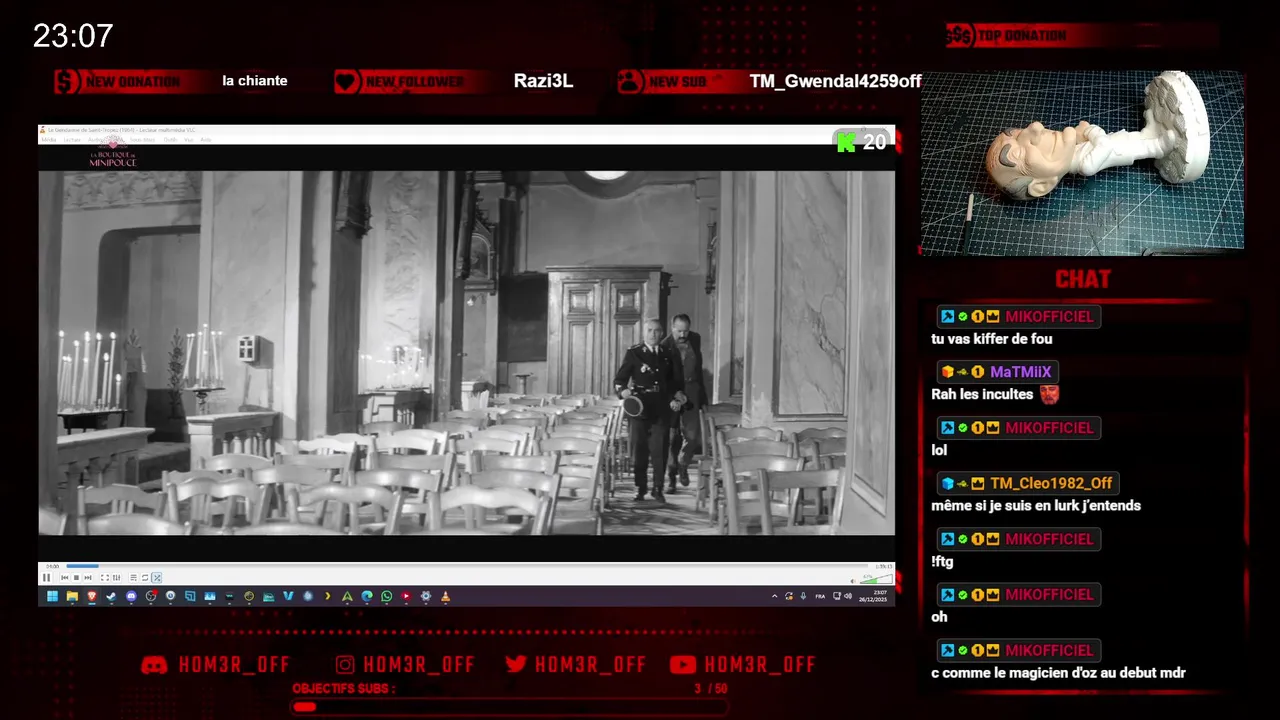Click message about le magicien d'oz
The height and width of the screenshot is (720, 1280).
(x=1058, y=673)
